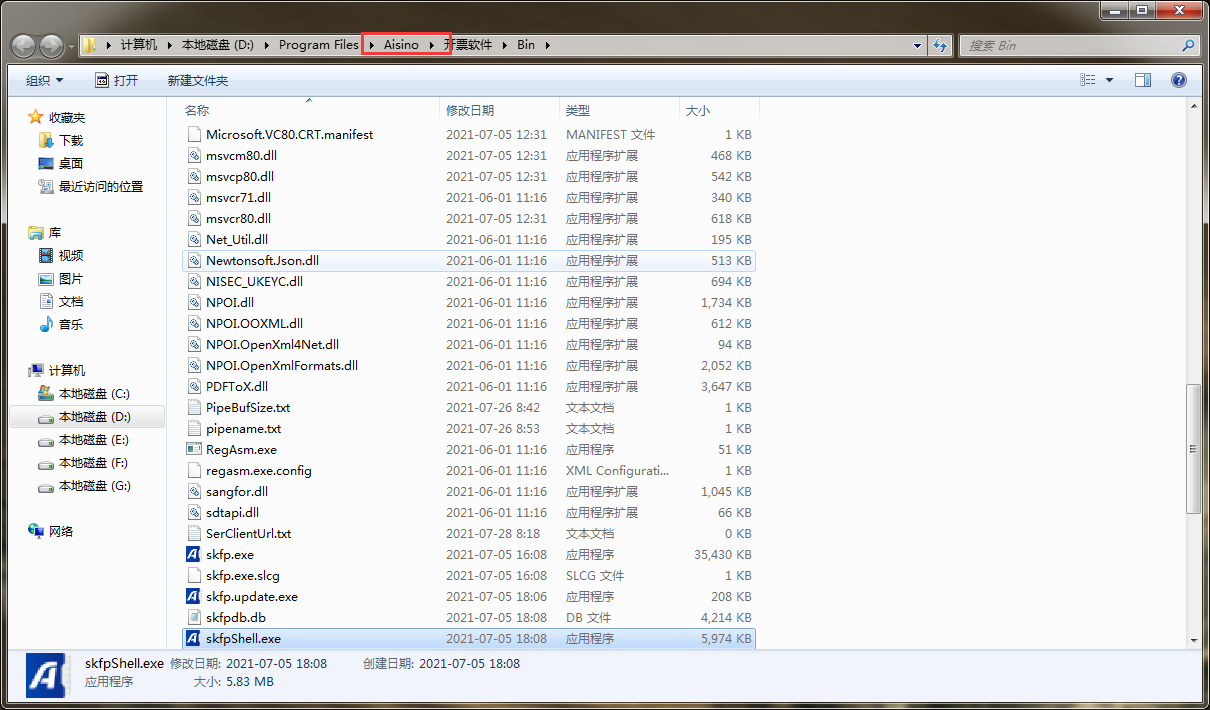
Task: Click the search magnifier icon
Action: click(1188, 45)
